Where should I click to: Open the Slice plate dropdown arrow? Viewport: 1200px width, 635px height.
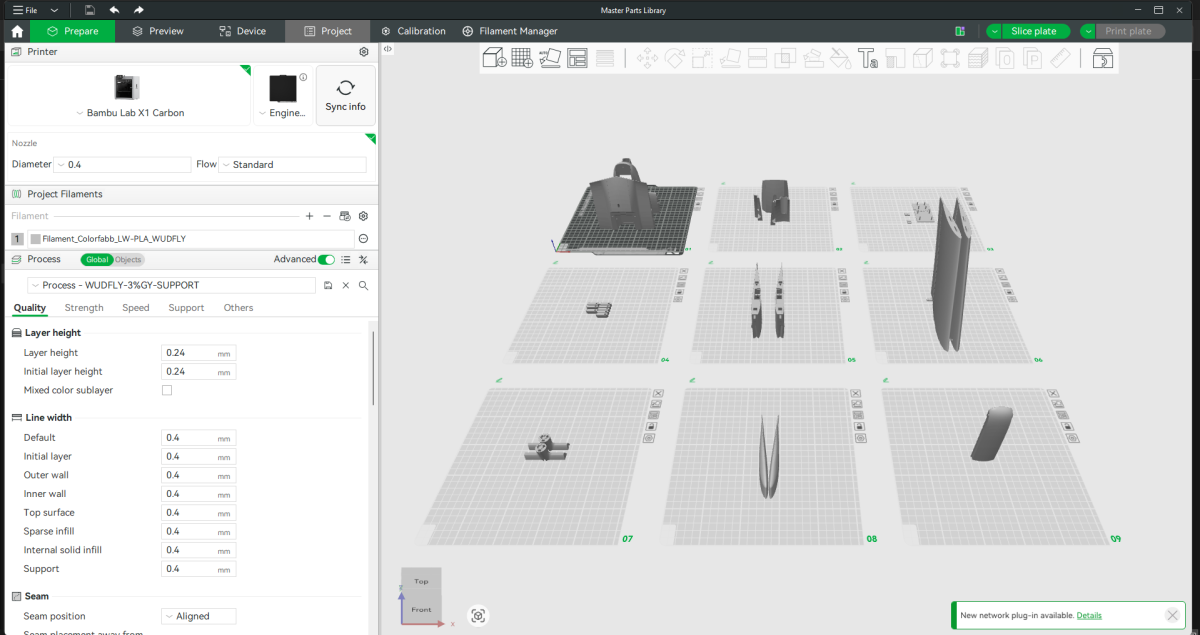[994, 31]
